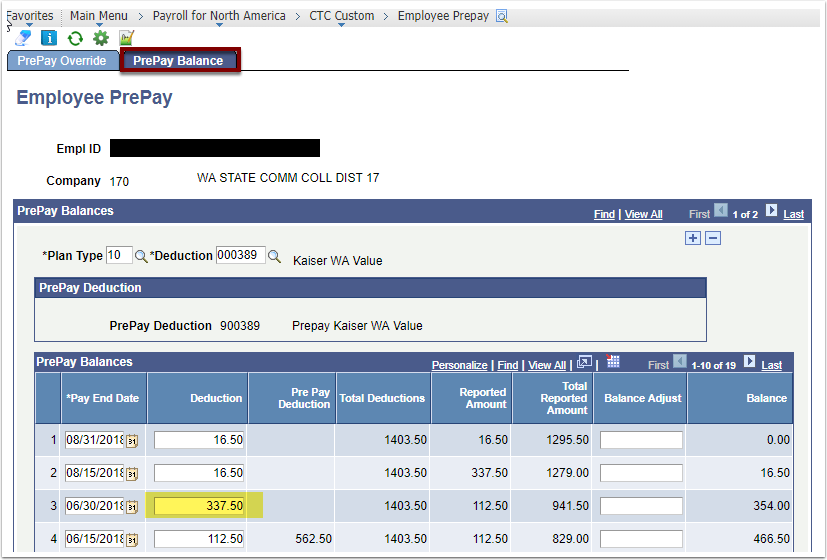Click Find link in grid header
This screenshot has height=560, width=827.
[508, 365]
